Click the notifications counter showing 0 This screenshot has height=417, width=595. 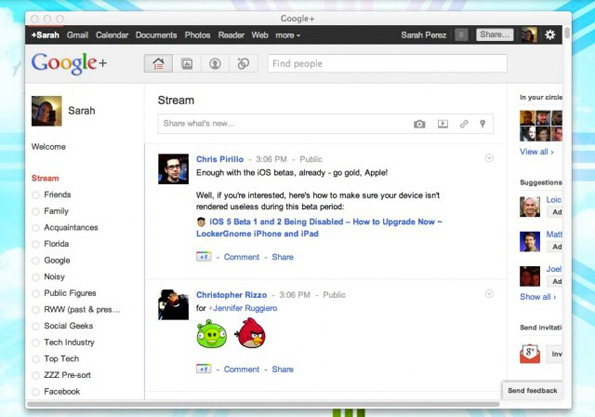coord(461,35)
